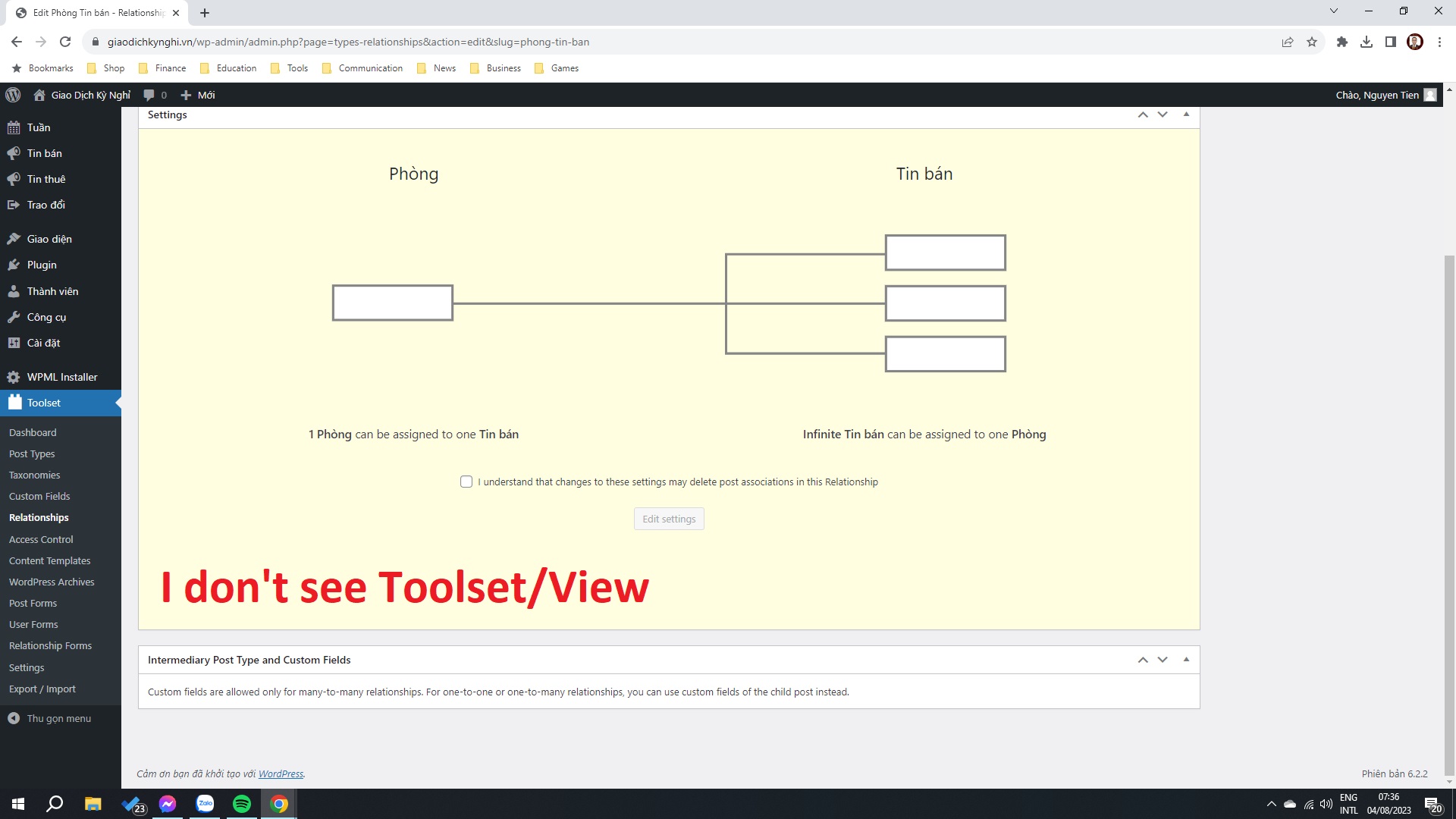
Task: Click the WPML Installer gear icon
Action: tap(14, 377)
